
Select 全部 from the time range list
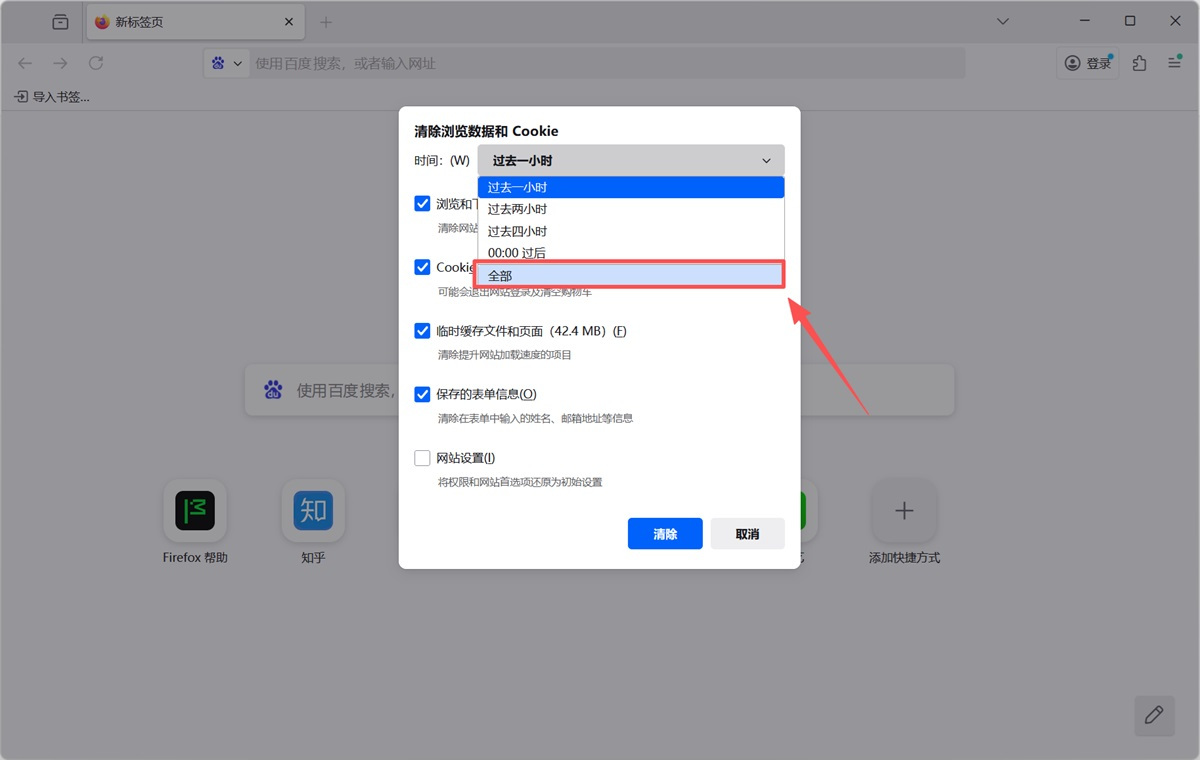tap(630, 275)
